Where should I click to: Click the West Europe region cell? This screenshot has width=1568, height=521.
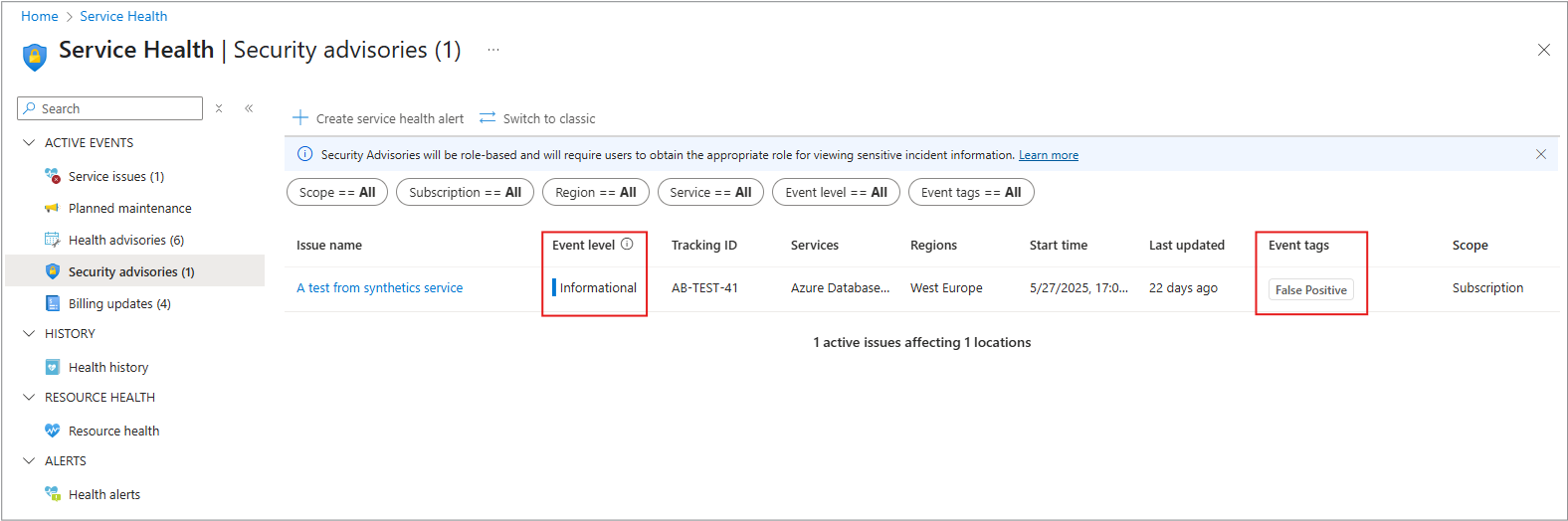coord(946,287)
